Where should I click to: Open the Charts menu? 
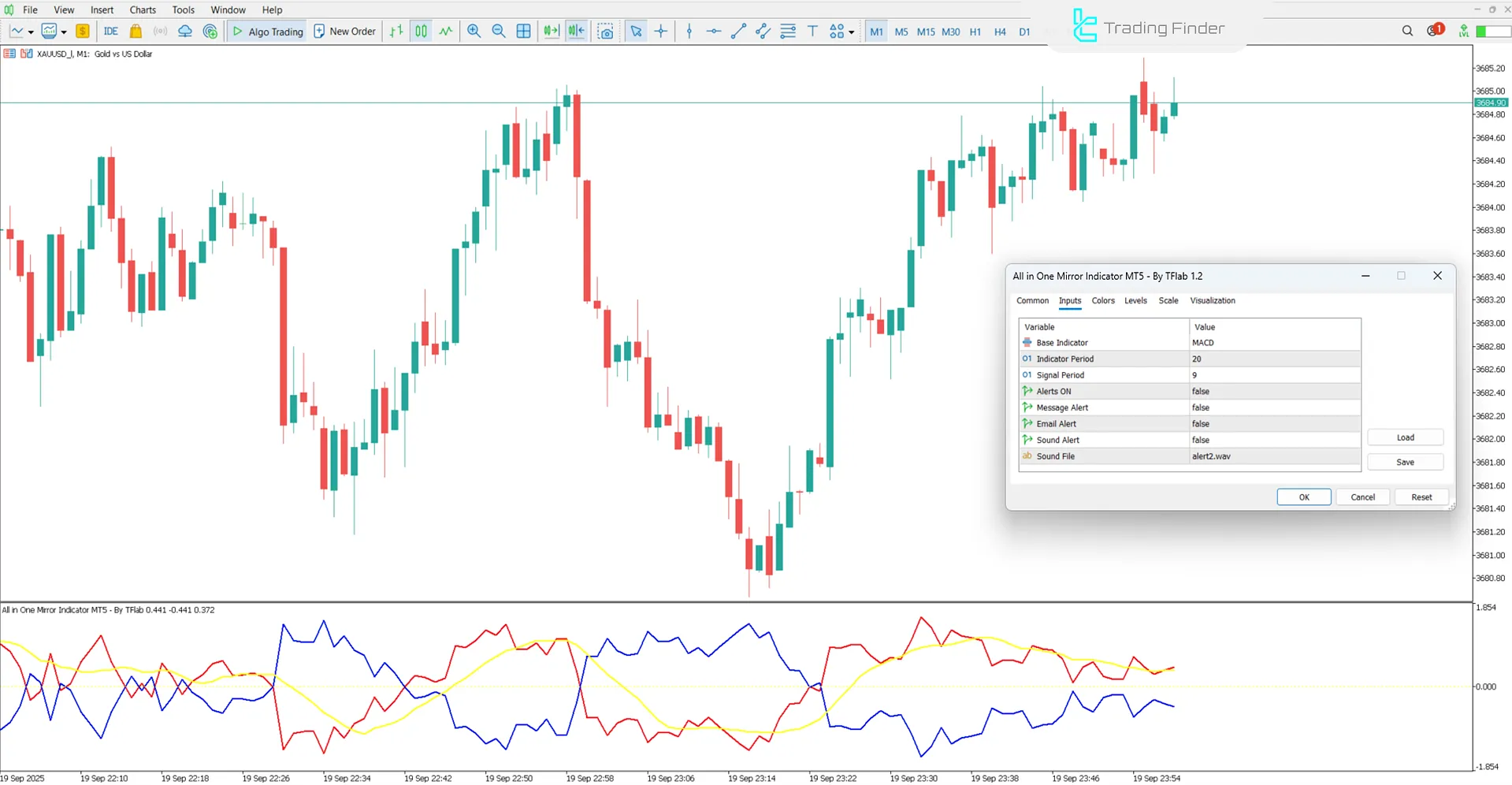click(143, 9)
